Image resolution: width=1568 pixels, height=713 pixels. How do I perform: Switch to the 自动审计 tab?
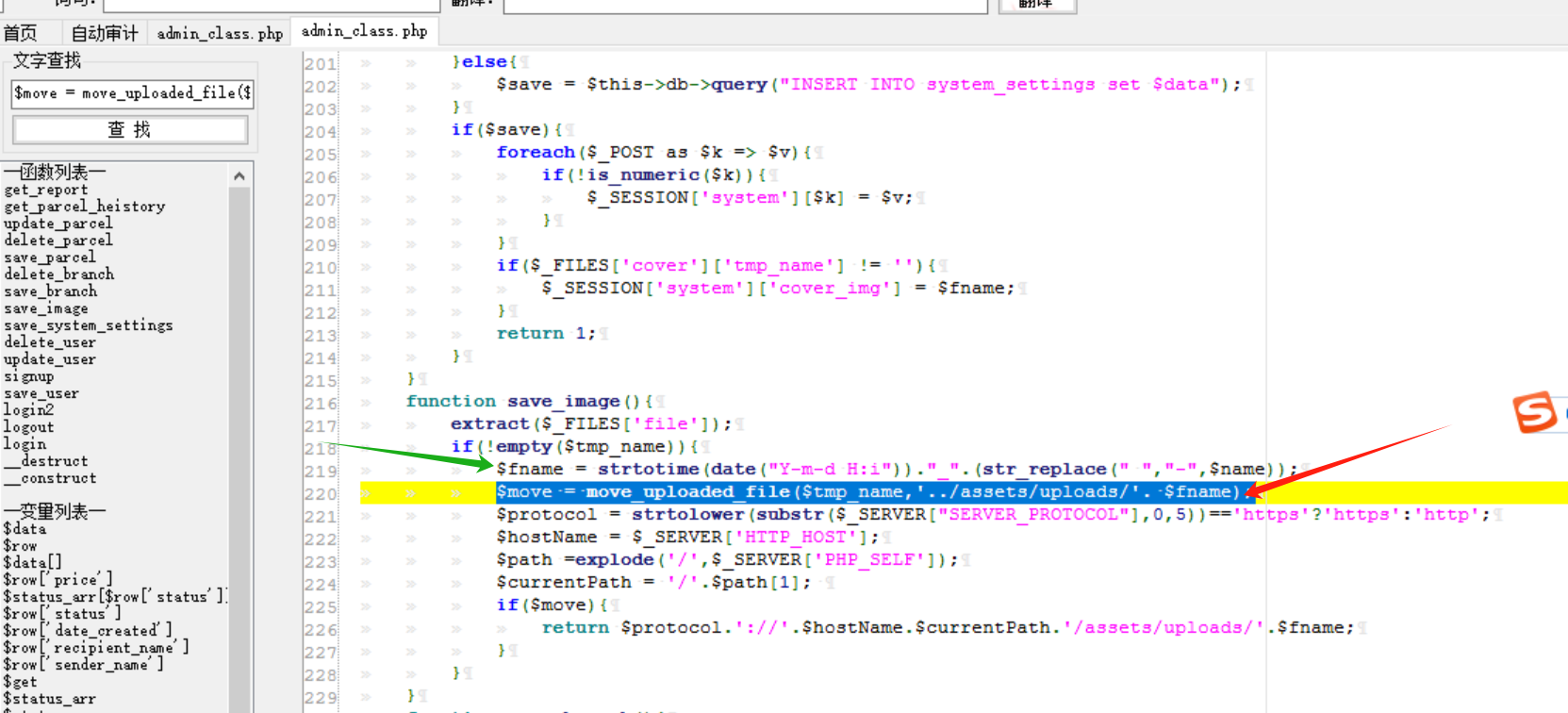pyautogui.click(x=105, y=33)
